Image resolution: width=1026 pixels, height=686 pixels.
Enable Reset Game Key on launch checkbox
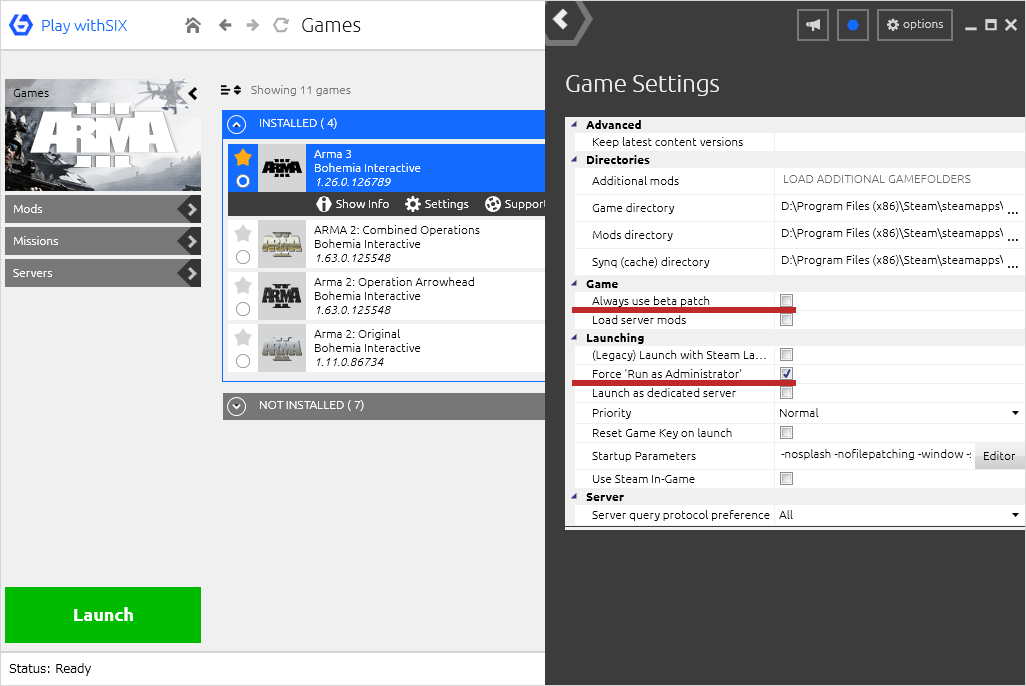[x=787, y=433]
